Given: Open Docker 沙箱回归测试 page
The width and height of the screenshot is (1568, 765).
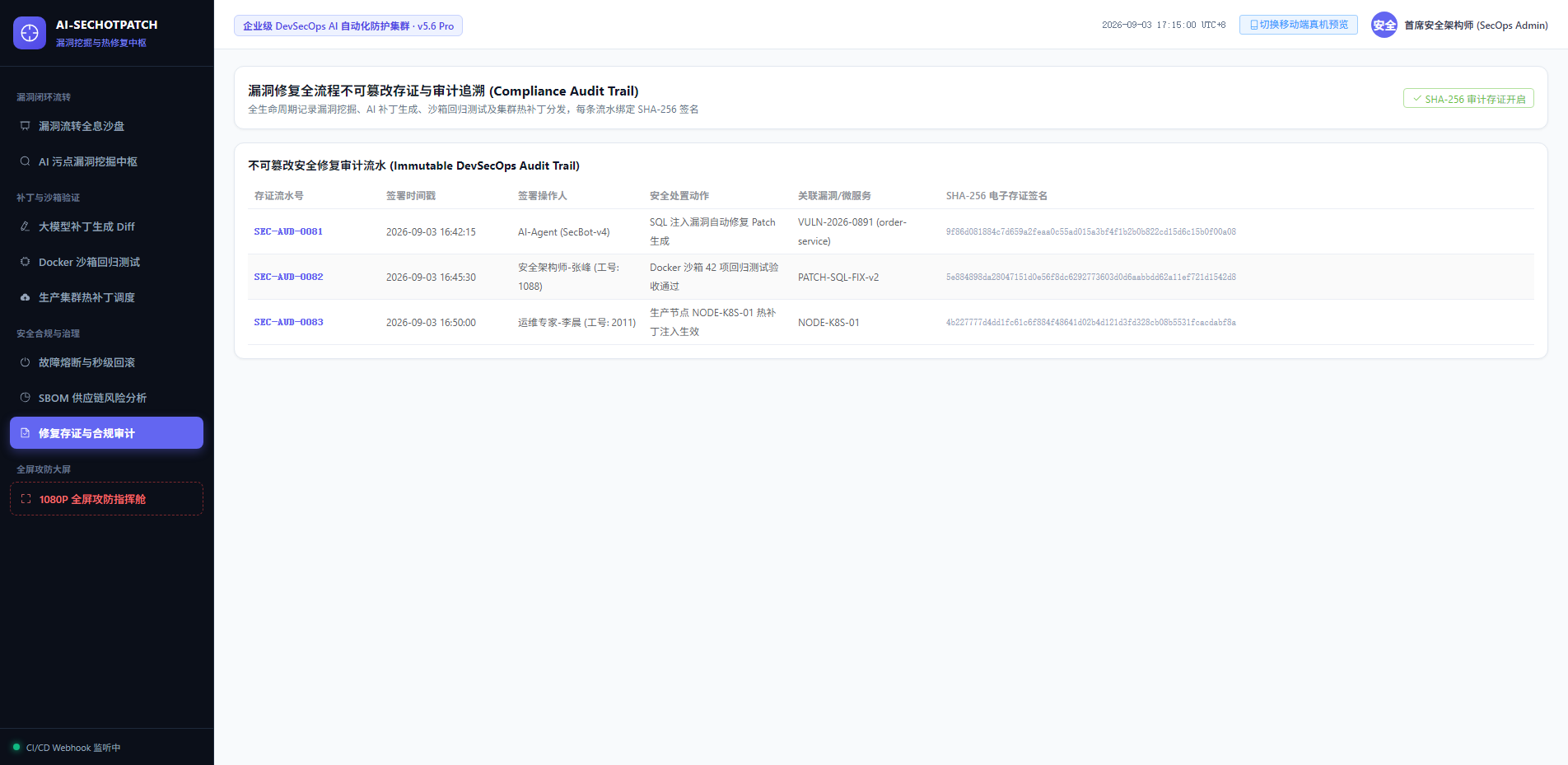Looking at the screenshot, I should 107,262.
